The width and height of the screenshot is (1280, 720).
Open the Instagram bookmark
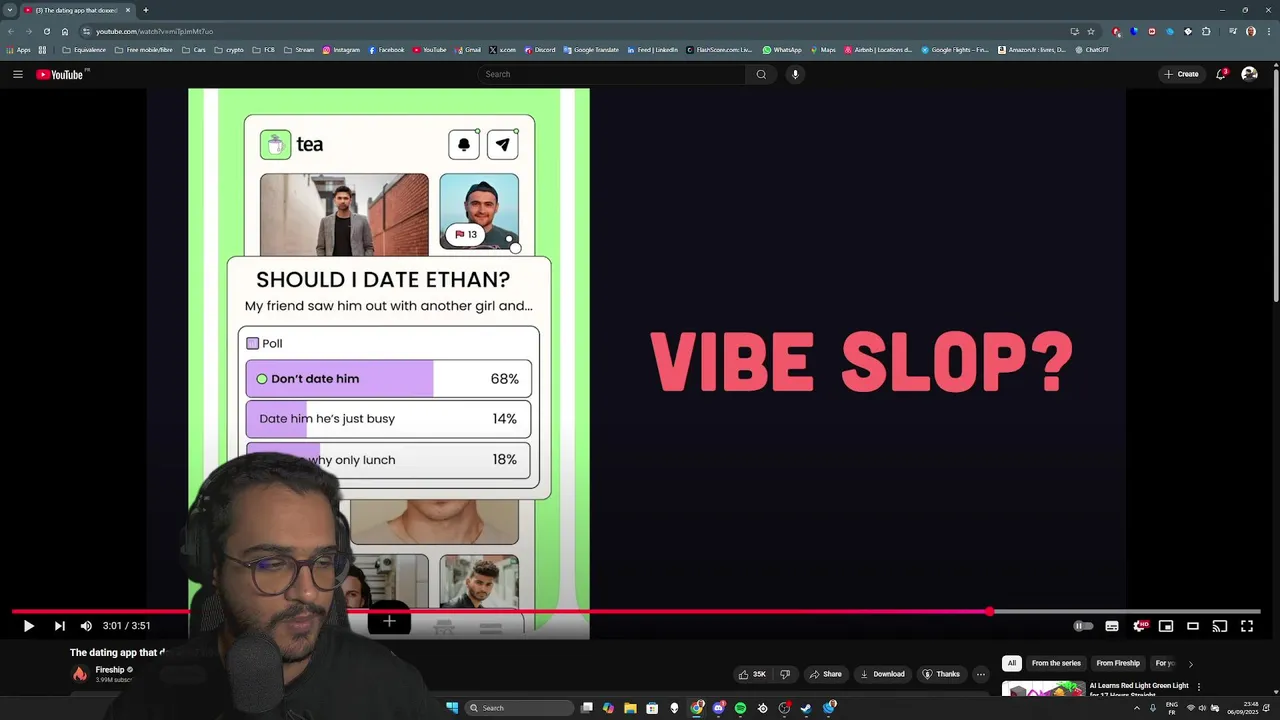pos(341,50)
